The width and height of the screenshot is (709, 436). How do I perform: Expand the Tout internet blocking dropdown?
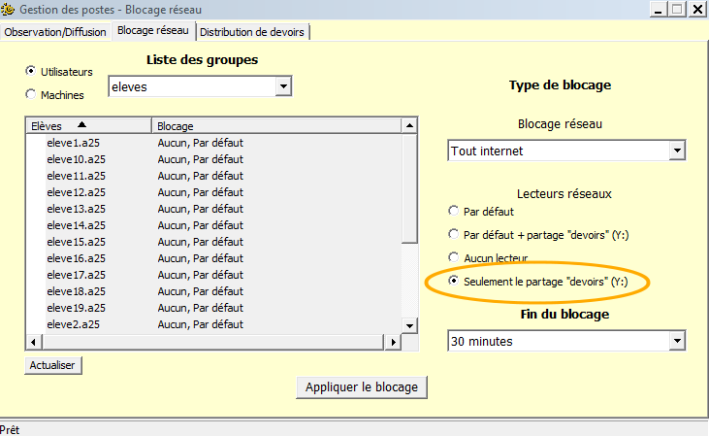point(677,151)
